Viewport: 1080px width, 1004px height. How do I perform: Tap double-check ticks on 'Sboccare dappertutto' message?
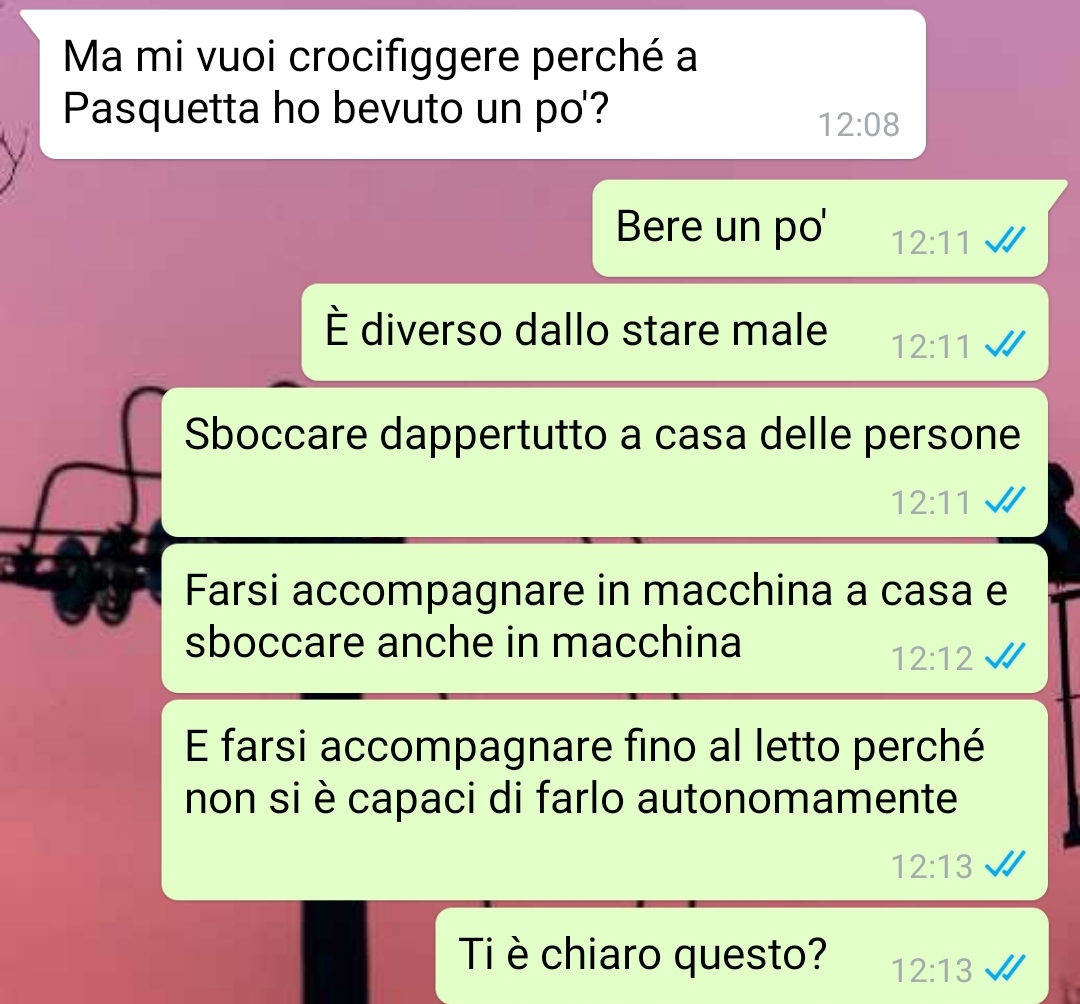pos(1005,501)
